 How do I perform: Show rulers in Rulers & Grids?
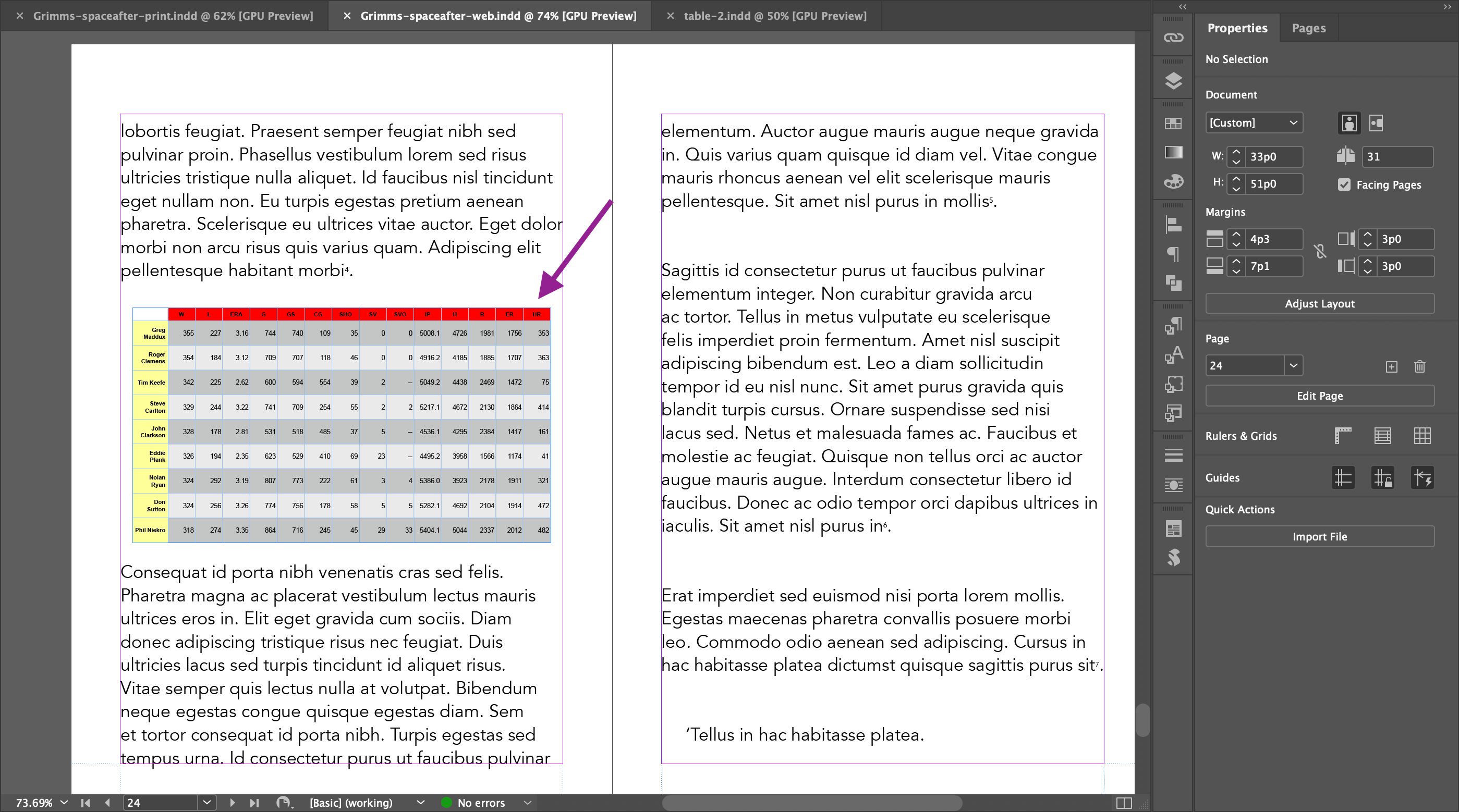pyautogui.click(x=1343, y=435)
